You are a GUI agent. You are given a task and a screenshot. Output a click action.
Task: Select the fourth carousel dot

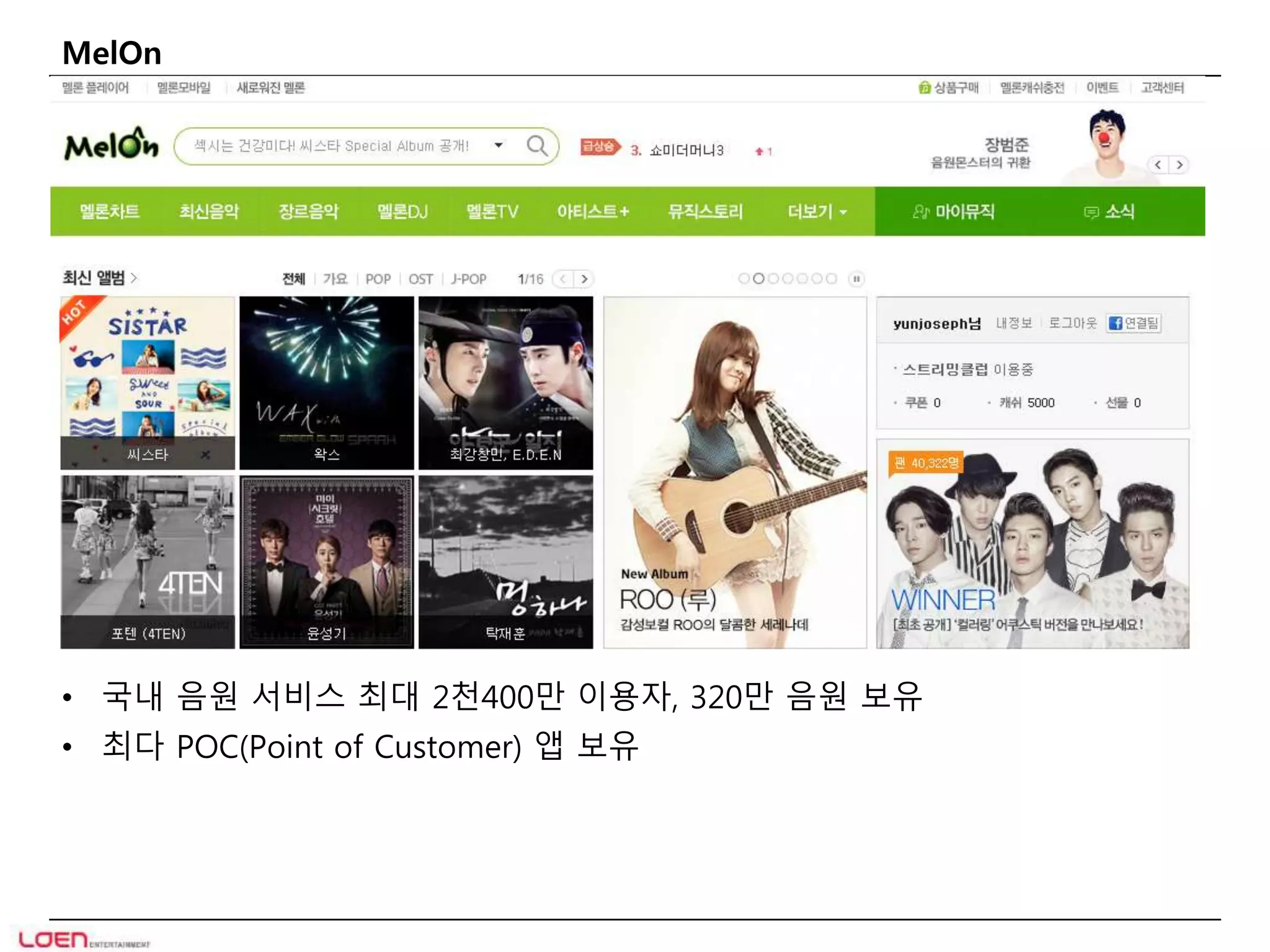(788, 279)
